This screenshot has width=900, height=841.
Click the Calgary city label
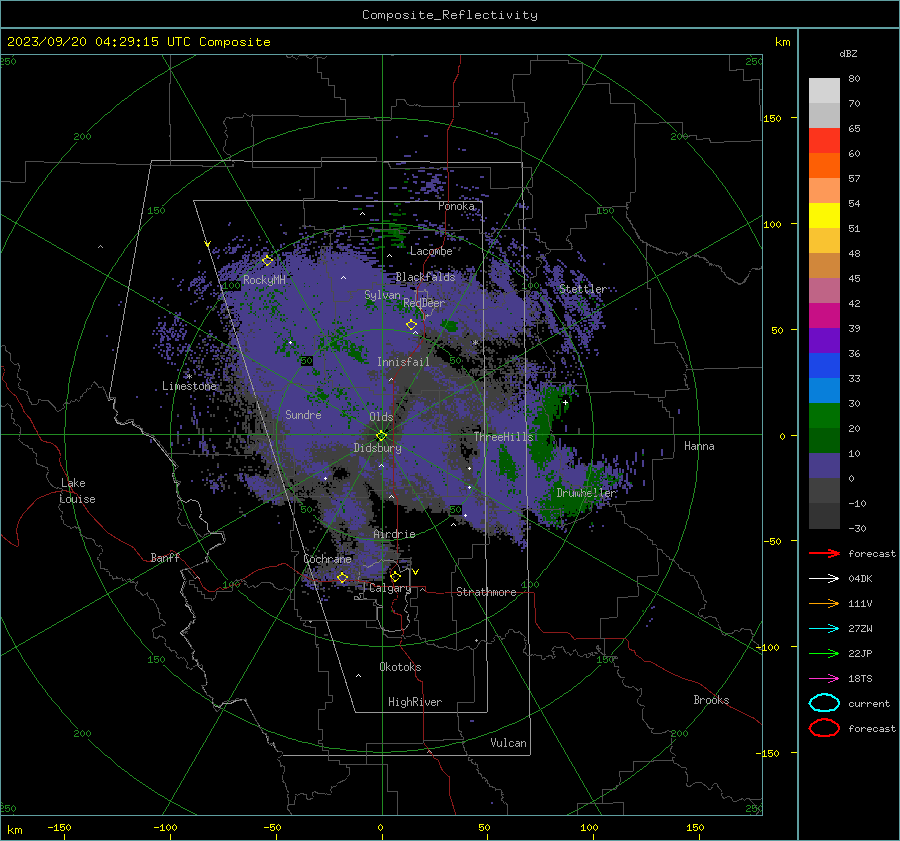(x=390, y=588)
